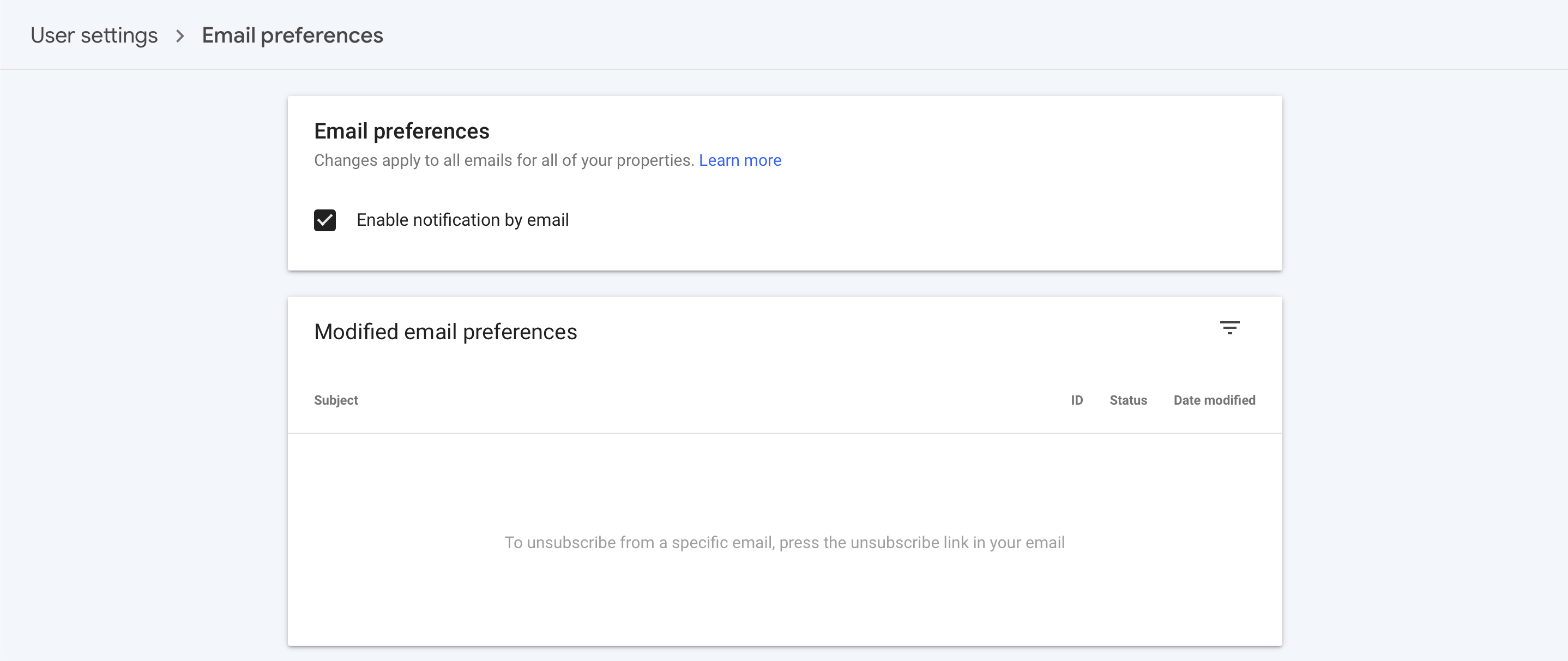Viewport: 1568px width, 661px height.
Task: Click the checkmark inside the notification checkbox
Action: pyautogui.click(x=325, y=220)
